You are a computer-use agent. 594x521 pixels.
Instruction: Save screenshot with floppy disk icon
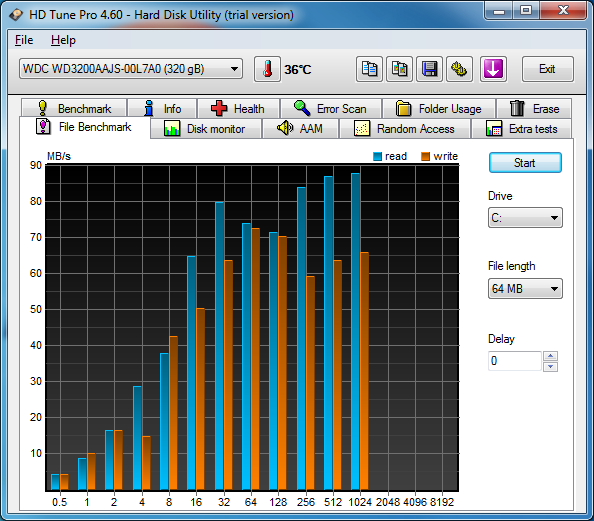pos(429,69)
